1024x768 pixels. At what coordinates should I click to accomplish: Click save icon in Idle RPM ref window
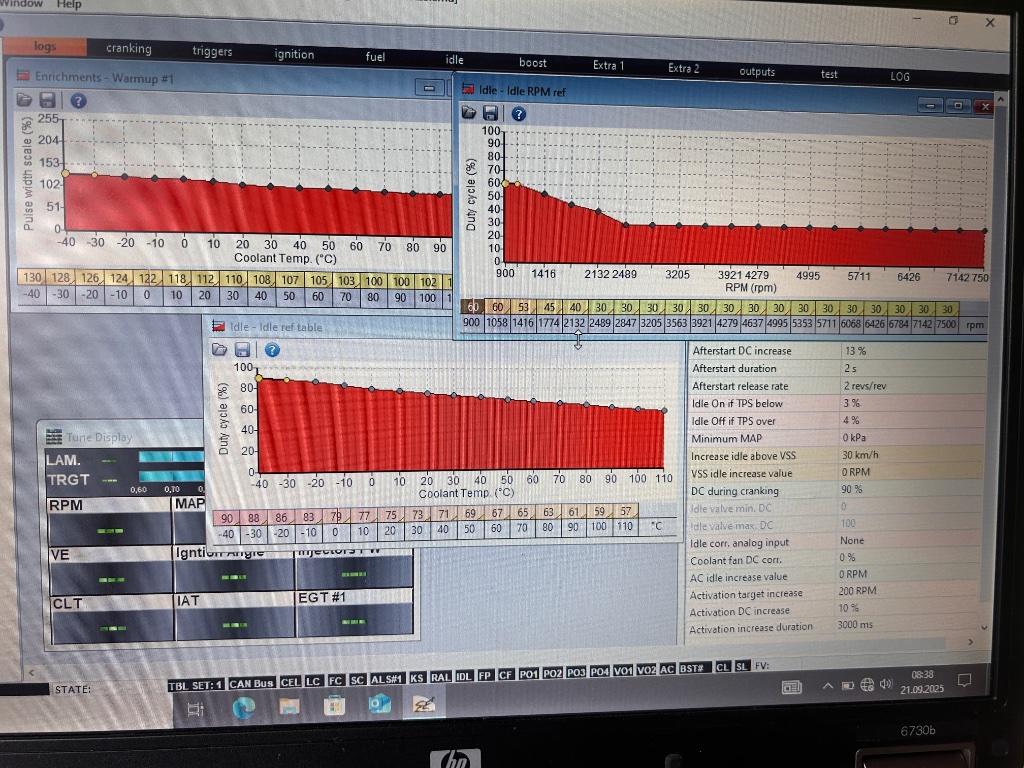(490, 114)
